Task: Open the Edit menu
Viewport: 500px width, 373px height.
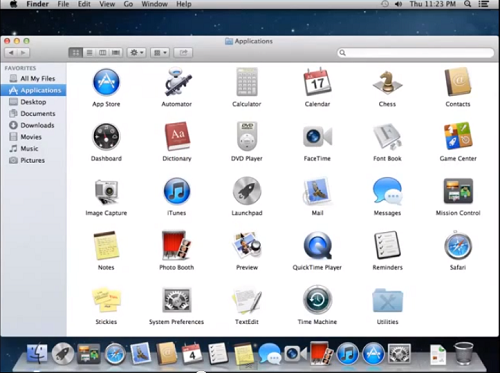Action: pyautogui.click(x=84, y=4)
